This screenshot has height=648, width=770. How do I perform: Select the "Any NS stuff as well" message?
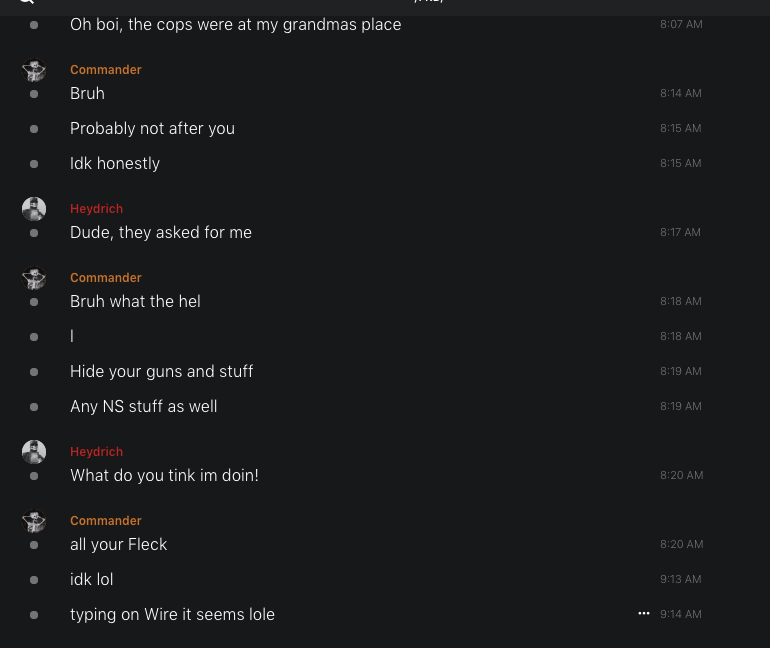coord(143,406)
